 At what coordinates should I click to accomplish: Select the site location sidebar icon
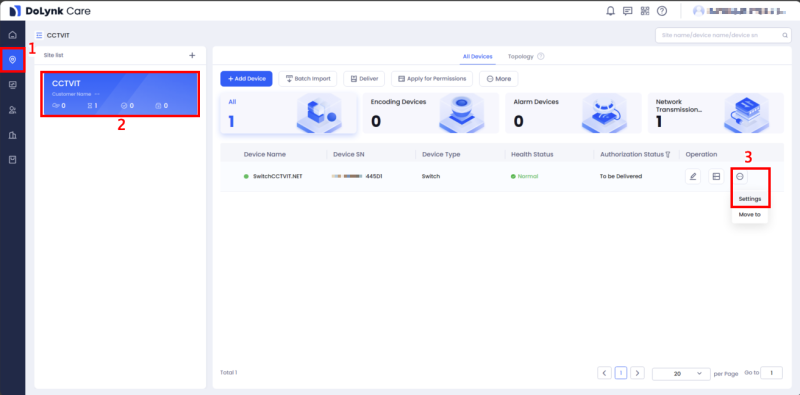click(13, 60)
